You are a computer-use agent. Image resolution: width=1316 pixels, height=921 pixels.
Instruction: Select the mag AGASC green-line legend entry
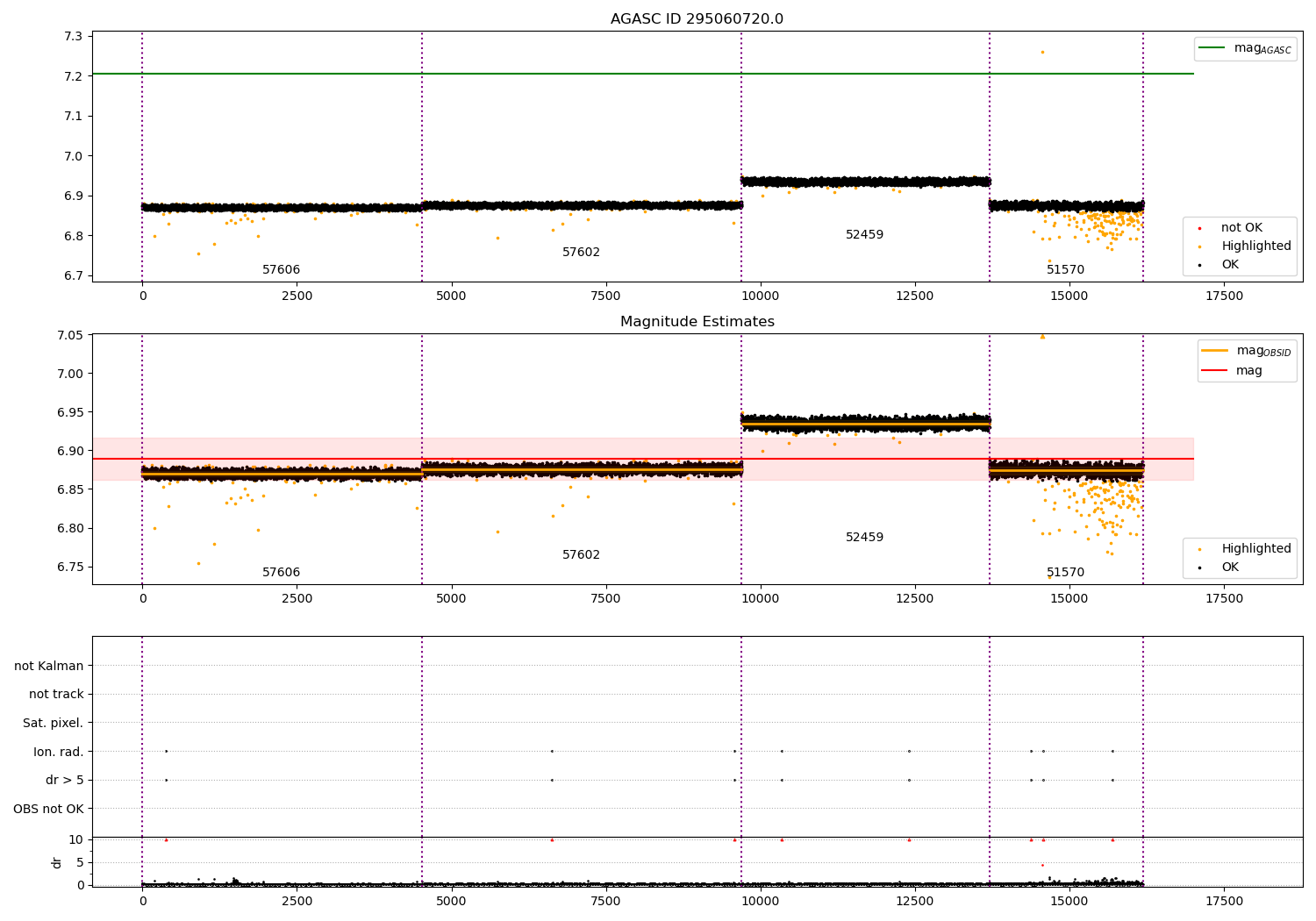[1246, 48]
